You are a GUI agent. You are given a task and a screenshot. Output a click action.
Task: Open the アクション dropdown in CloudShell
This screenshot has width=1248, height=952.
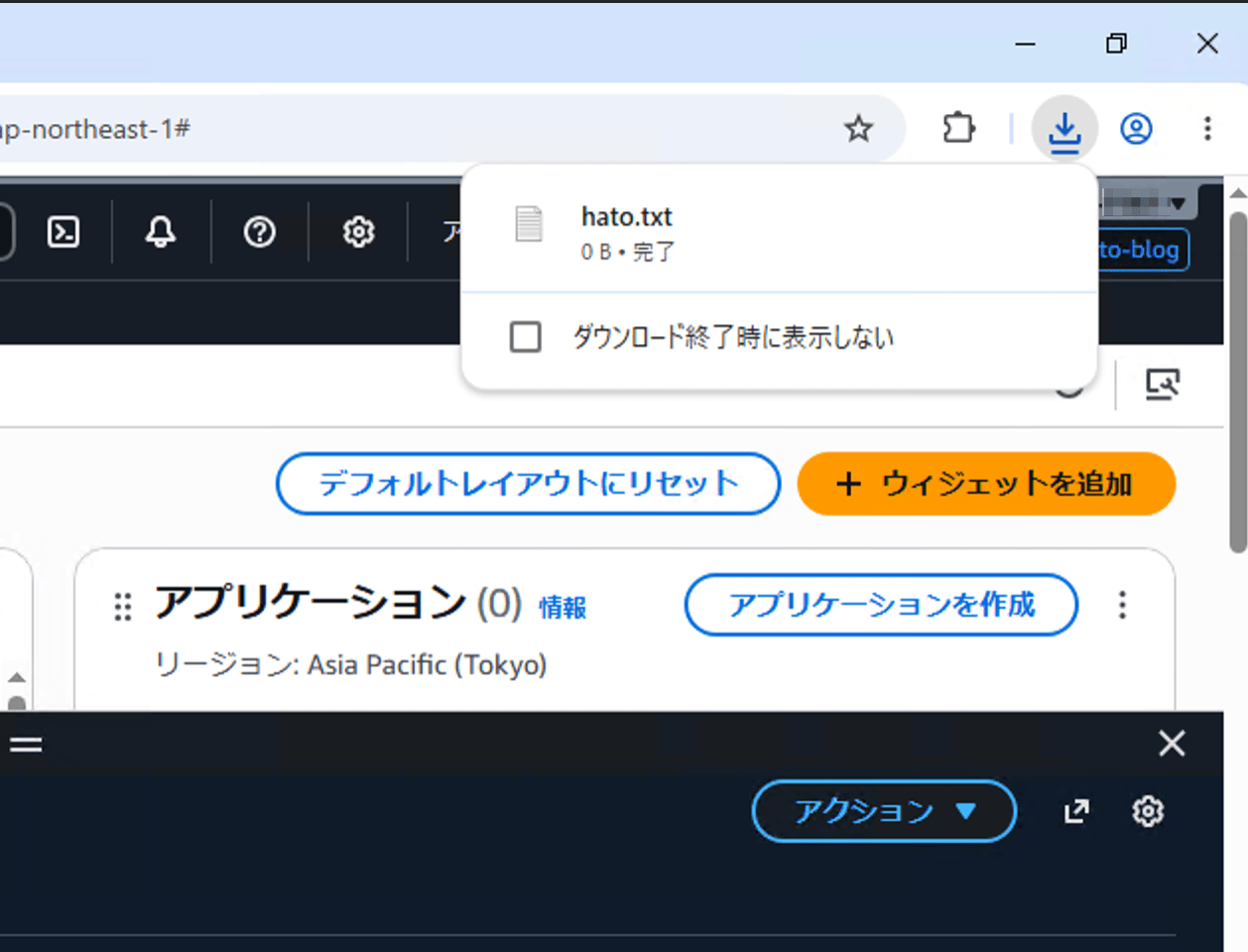[x=884, y=811]
